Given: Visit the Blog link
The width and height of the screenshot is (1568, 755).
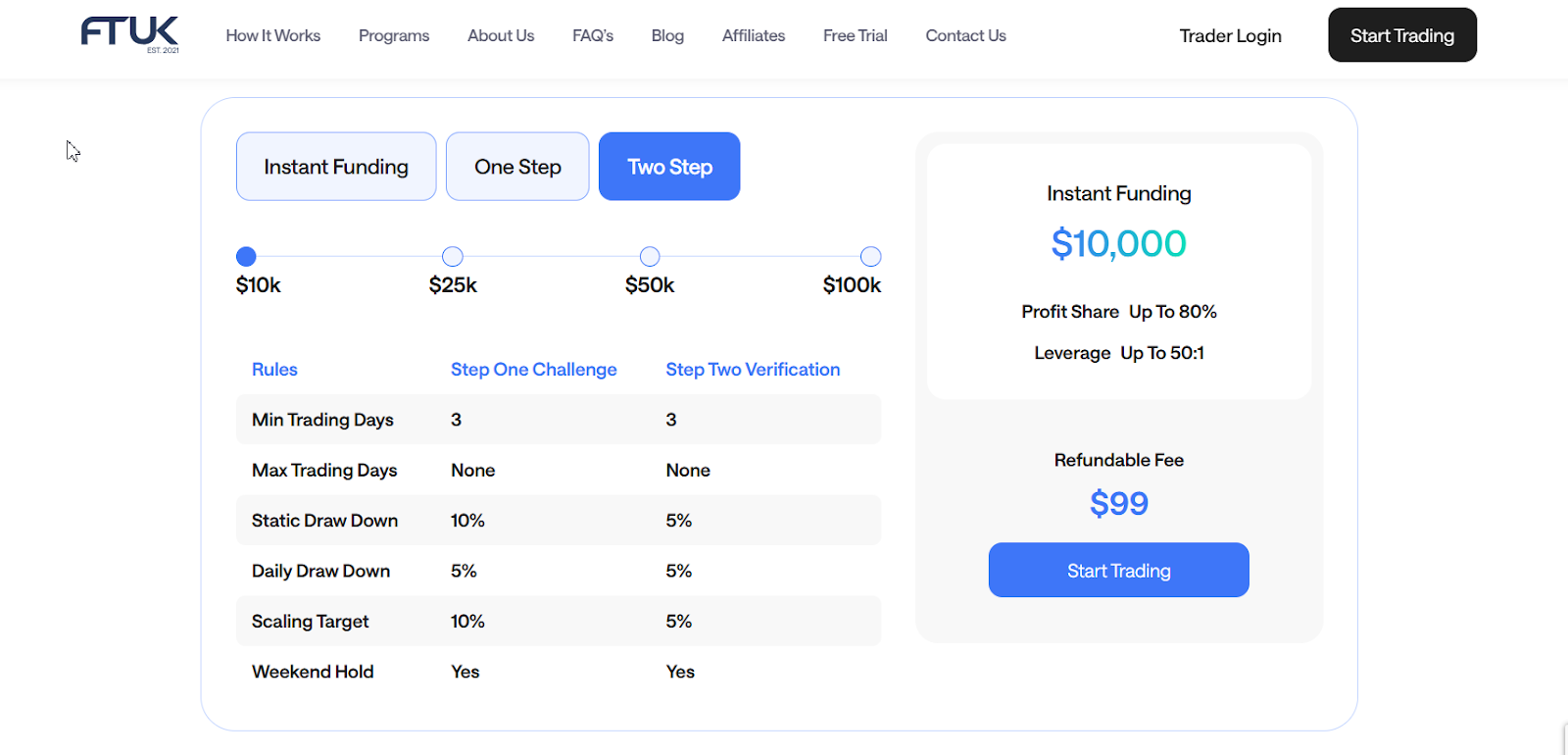Looking at the screenshot, I should point(667,36).
